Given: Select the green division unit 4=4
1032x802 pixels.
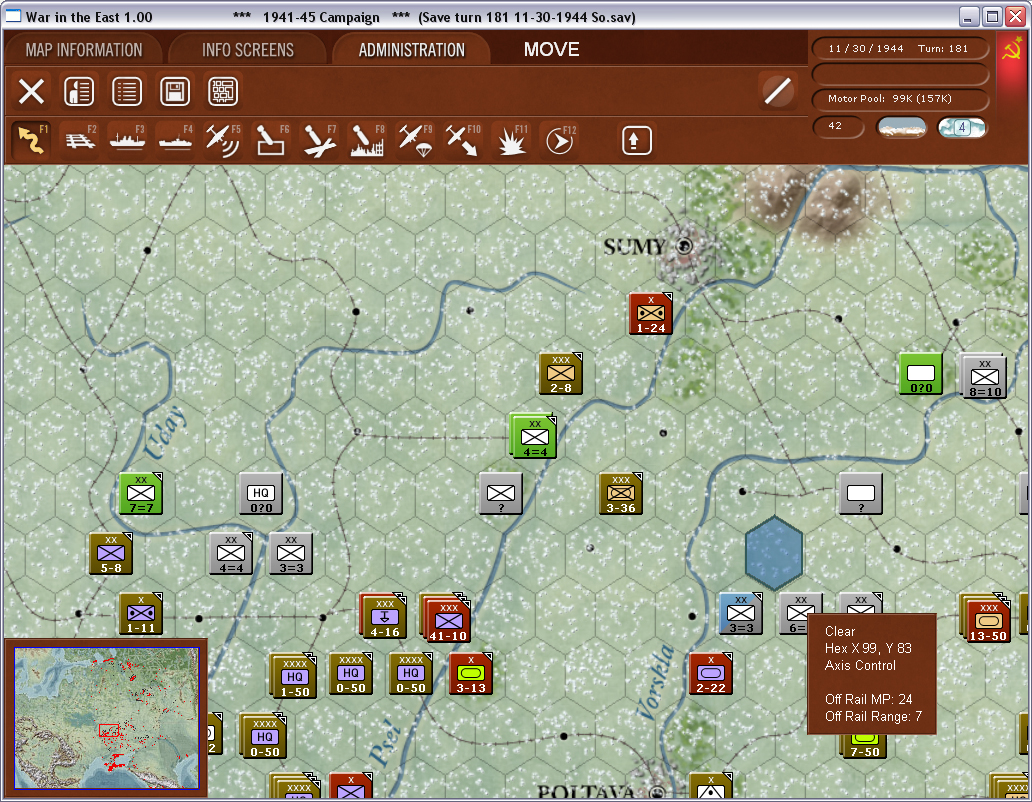Looking at the screenshot, I should tap(534, 436).
